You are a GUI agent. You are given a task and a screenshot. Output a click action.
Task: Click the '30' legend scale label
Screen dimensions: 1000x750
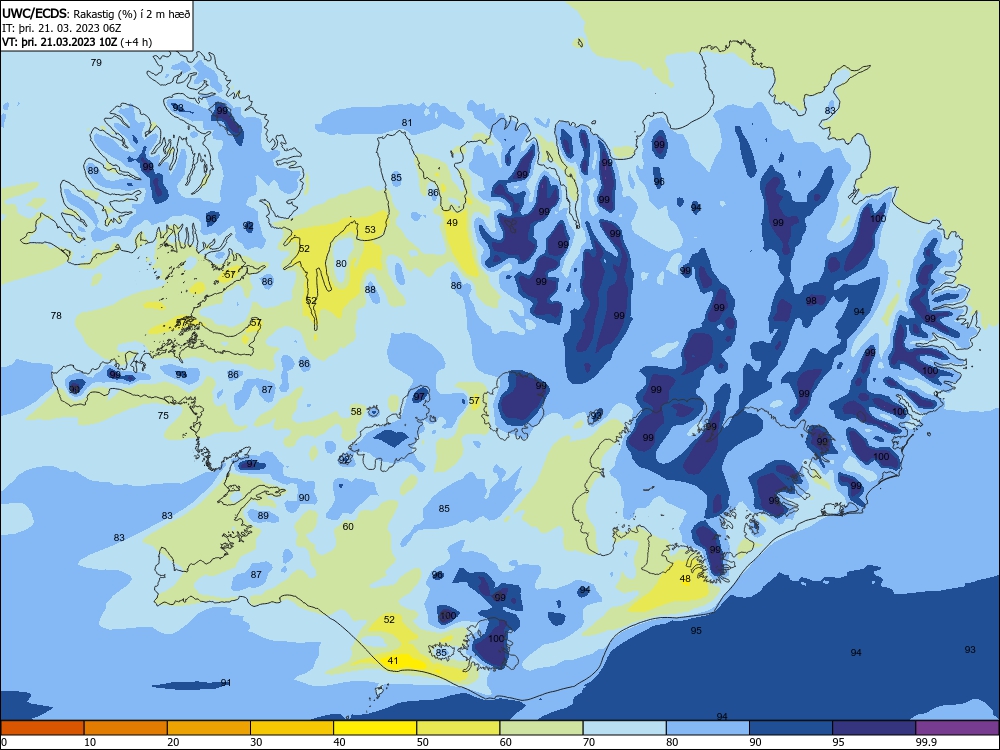click(256, 742)
